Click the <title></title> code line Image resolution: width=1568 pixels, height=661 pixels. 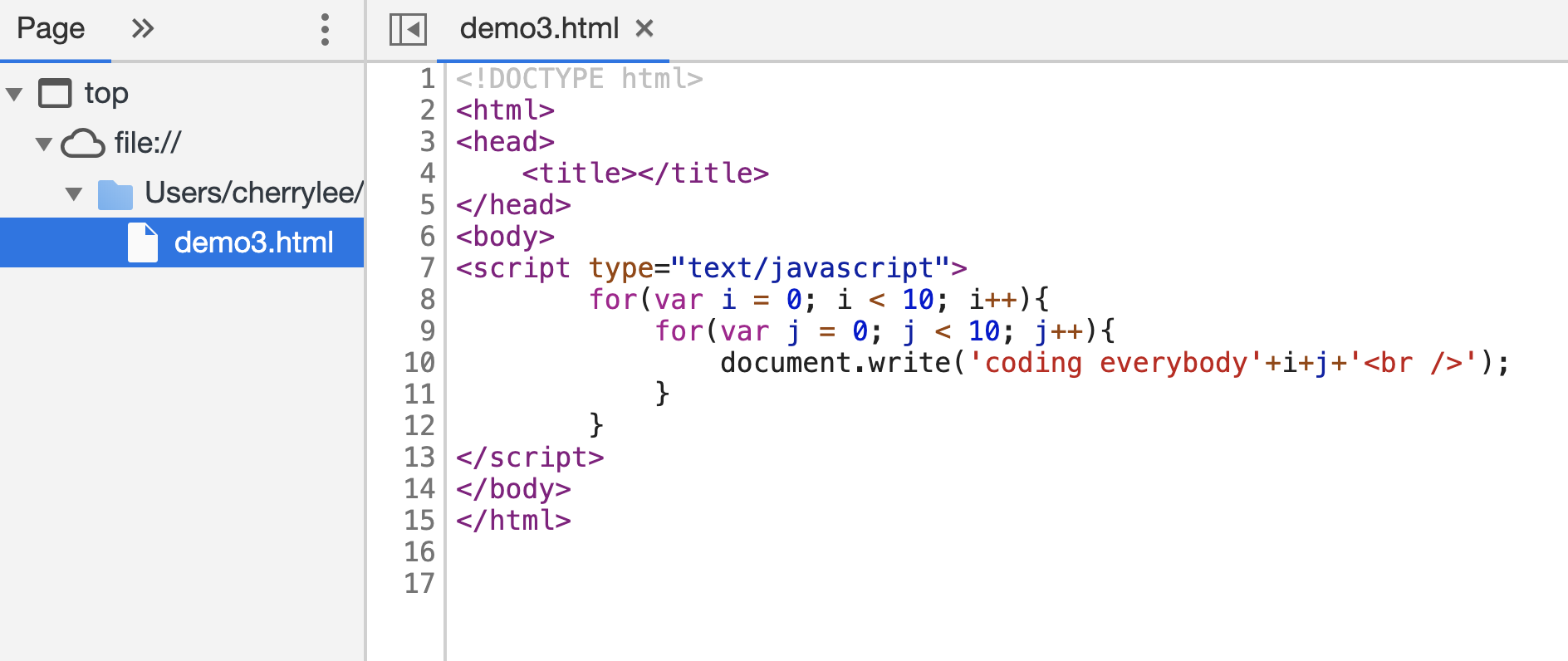(x=645, y=173)
